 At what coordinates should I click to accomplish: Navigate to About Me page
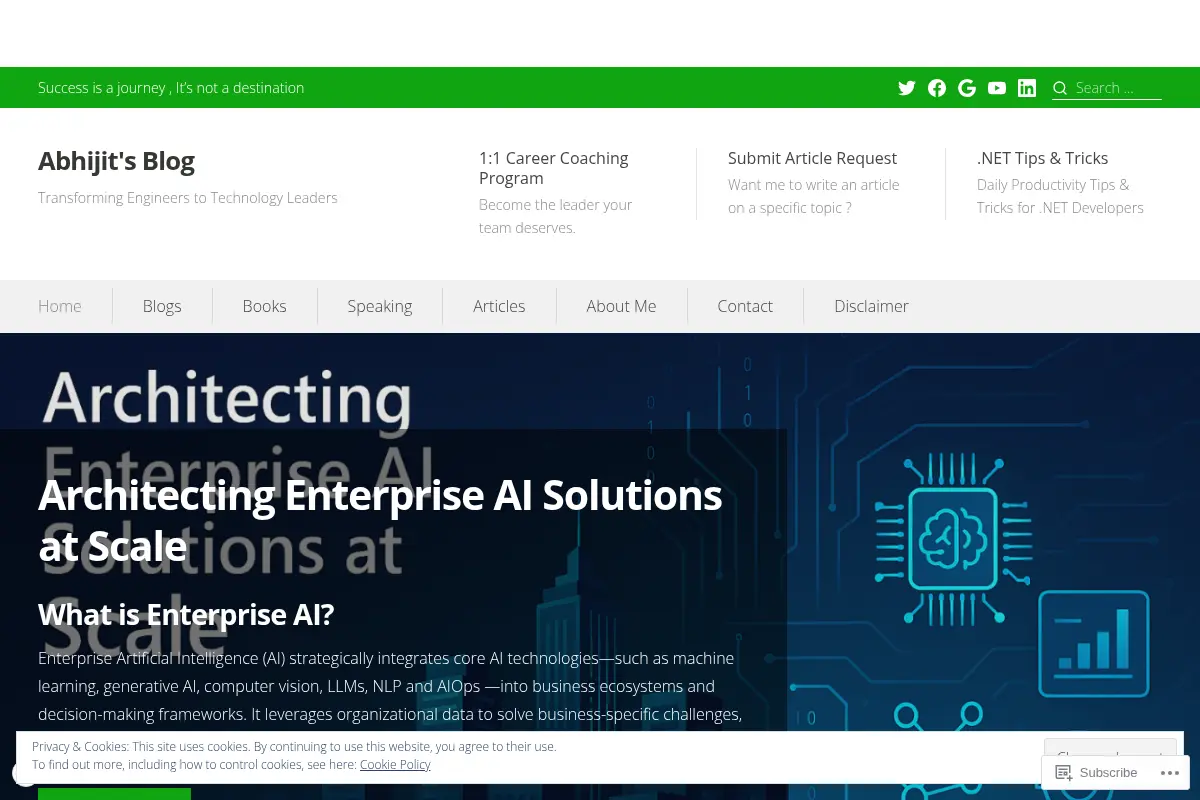pyautogui.click(x=621, y=306)
